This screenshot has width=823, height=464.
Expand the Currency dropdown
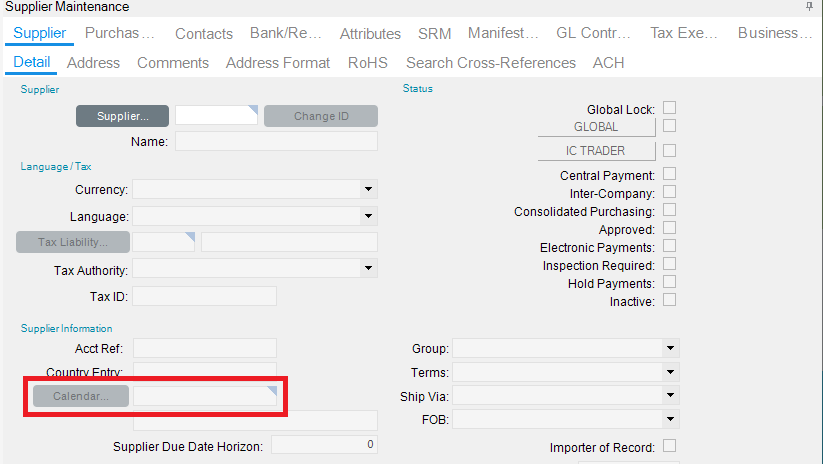[368, 189]
